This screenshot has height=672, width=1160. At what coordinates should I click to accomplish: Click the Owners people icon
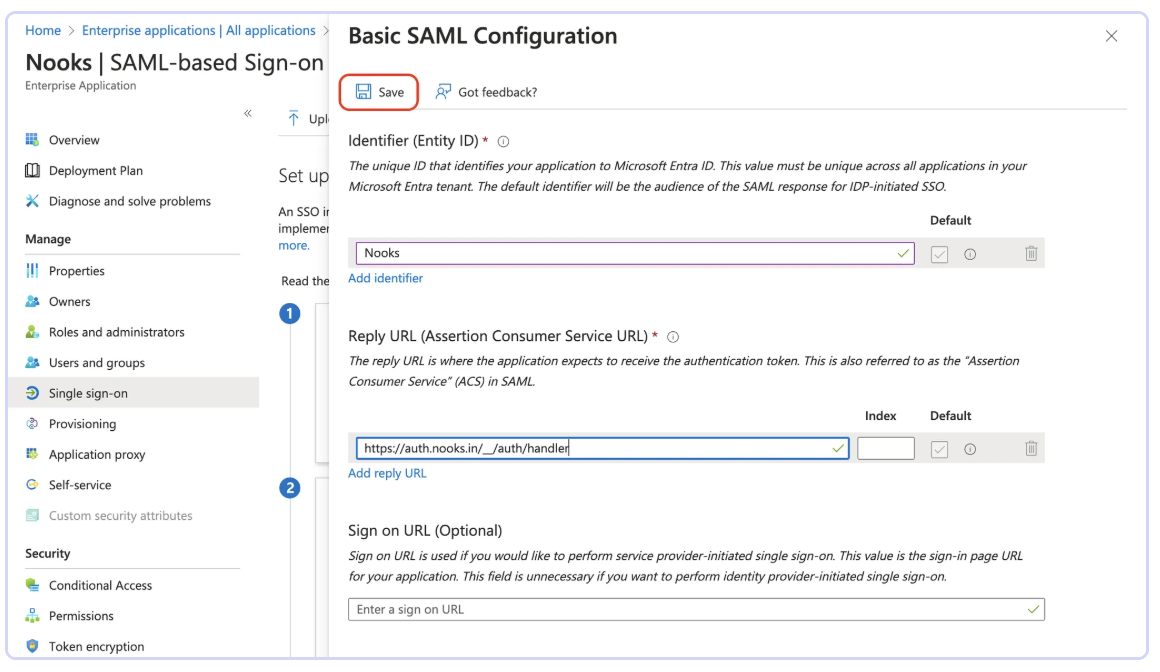(32, 301)
